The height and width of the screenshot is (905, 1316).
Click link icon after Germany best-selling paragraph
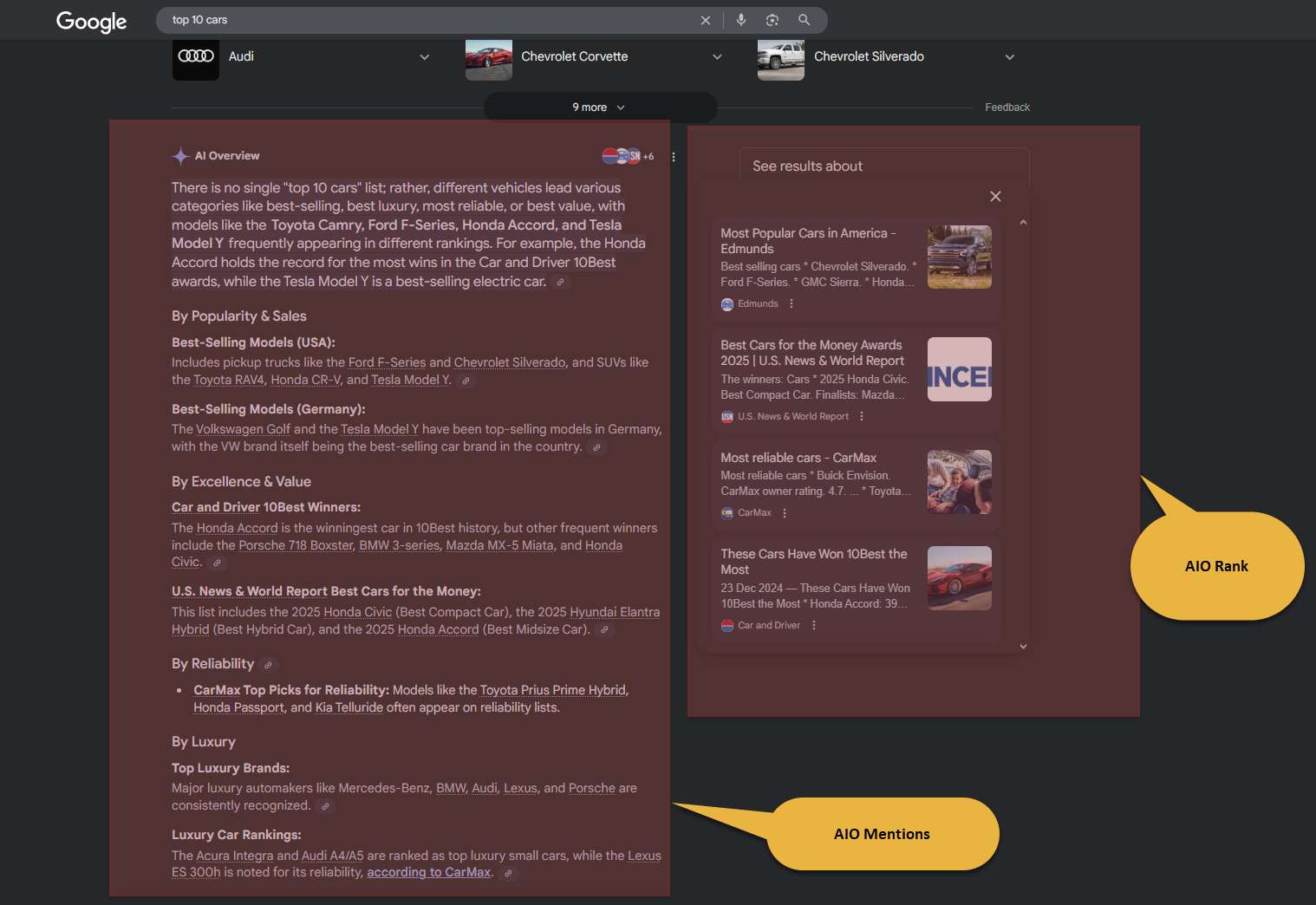pyautogui.click(x=596, y=447)
